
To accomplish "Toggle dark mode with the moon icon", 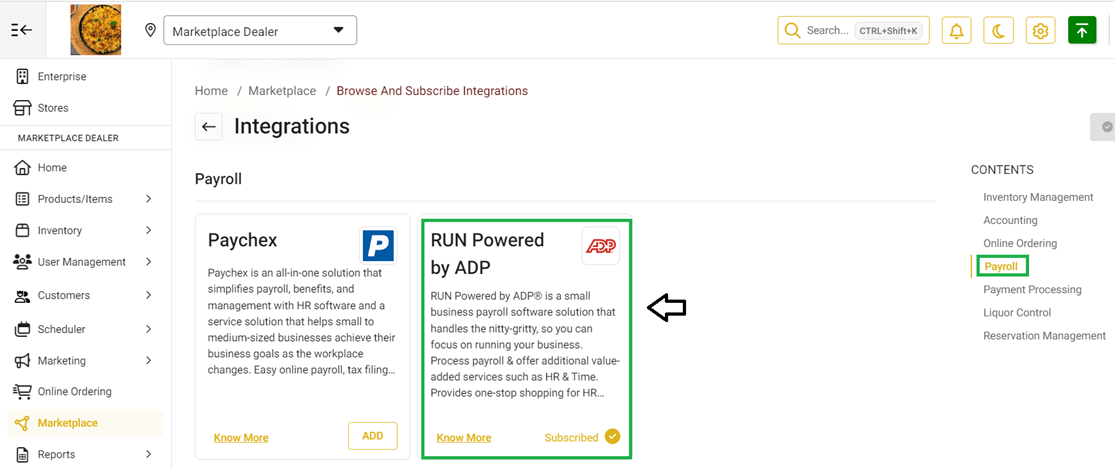I will 998,31.
